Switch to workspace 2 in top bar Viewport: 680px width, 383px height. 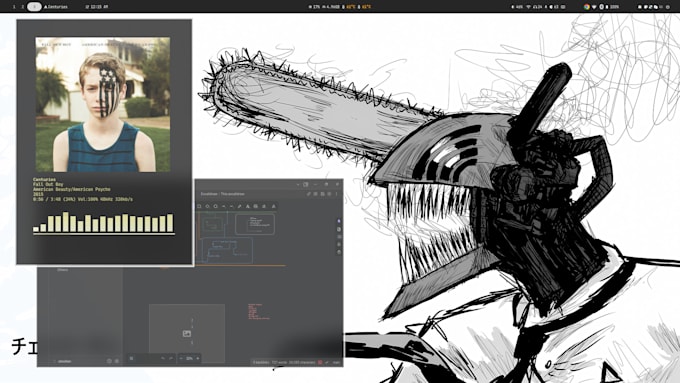tap(23, 7)
